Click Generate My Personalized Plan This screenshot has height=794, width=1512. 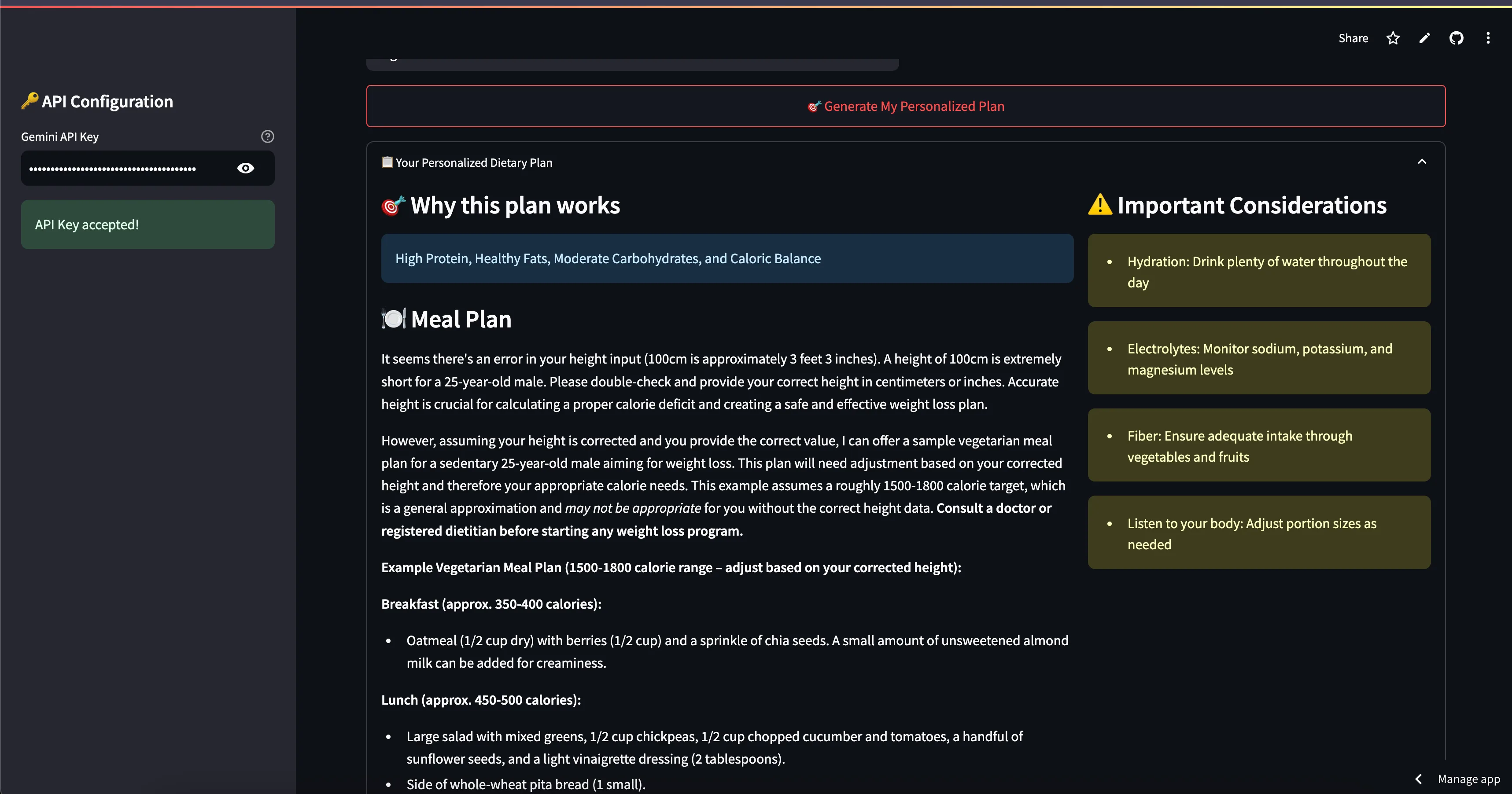point(906,106)
